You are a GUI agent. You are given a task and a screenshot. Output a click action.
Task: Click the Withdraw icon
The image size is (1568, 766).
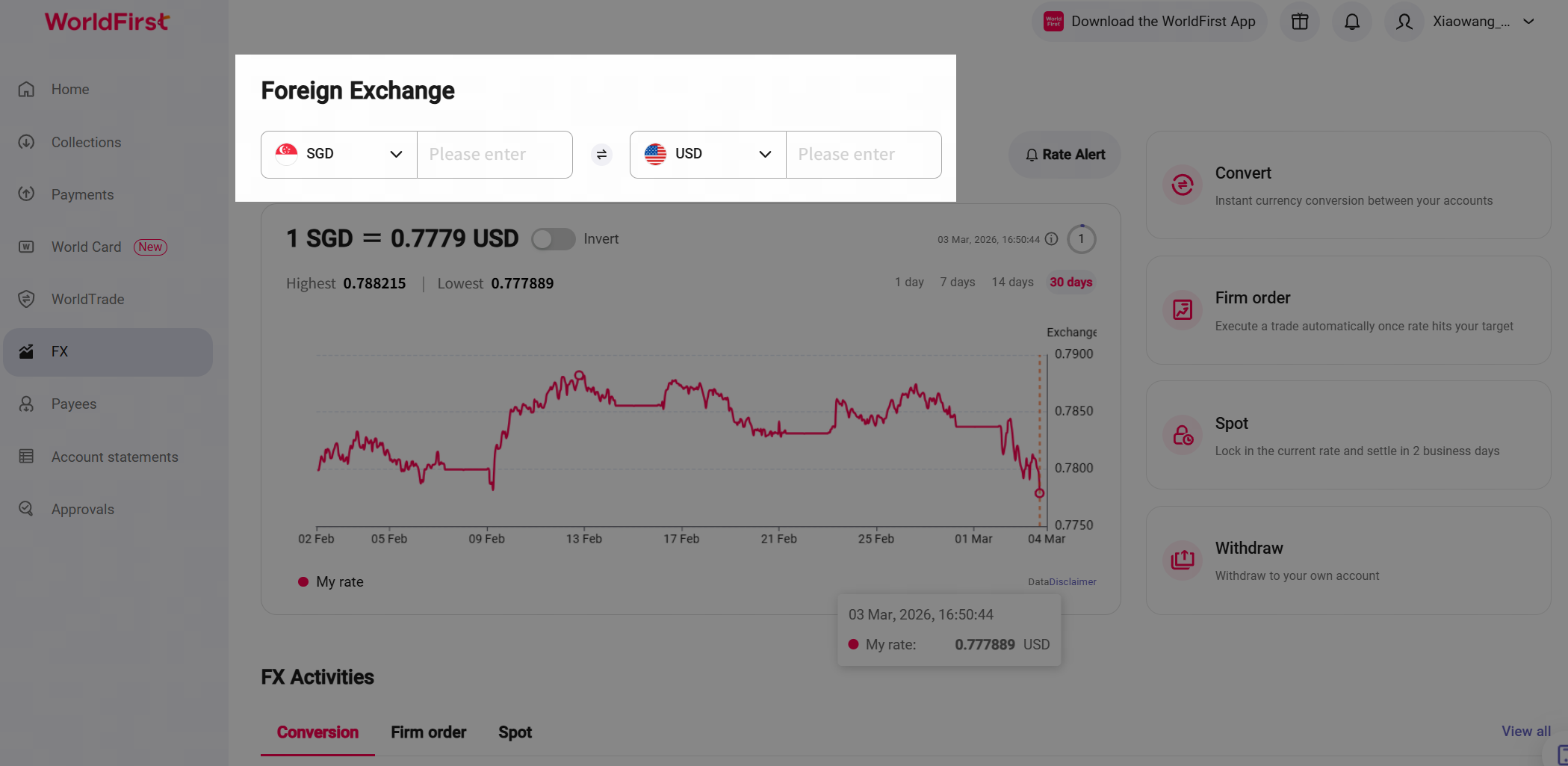click(1182, 560)
